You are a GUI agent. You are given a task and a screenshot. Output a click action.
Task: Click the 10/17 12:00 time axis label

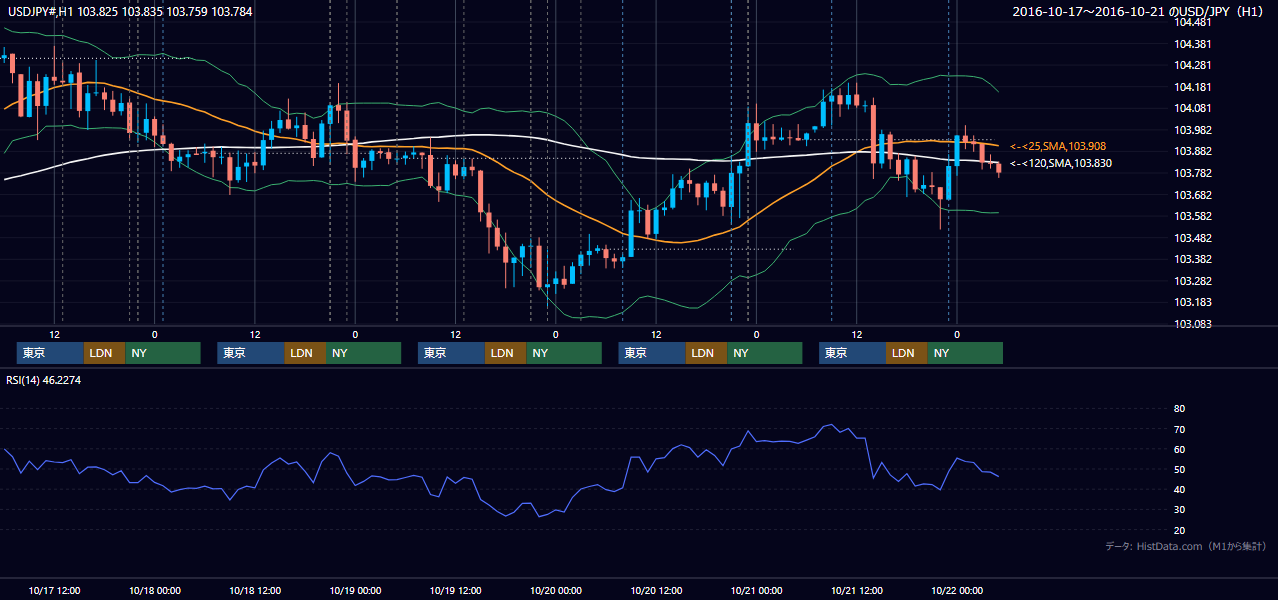click(x=55, y=590)
